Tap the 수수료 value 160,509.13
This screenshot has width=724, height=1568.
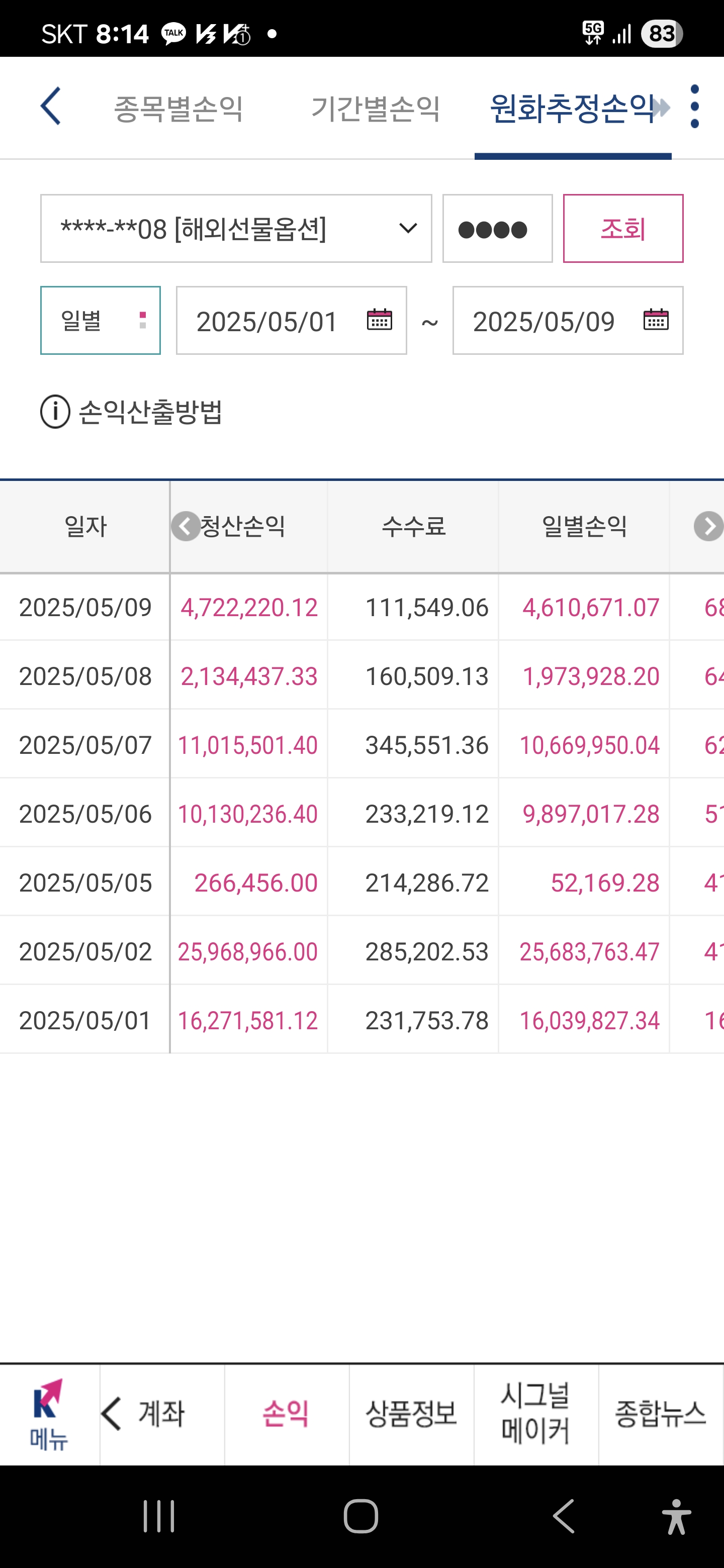[x=427, y=676]
